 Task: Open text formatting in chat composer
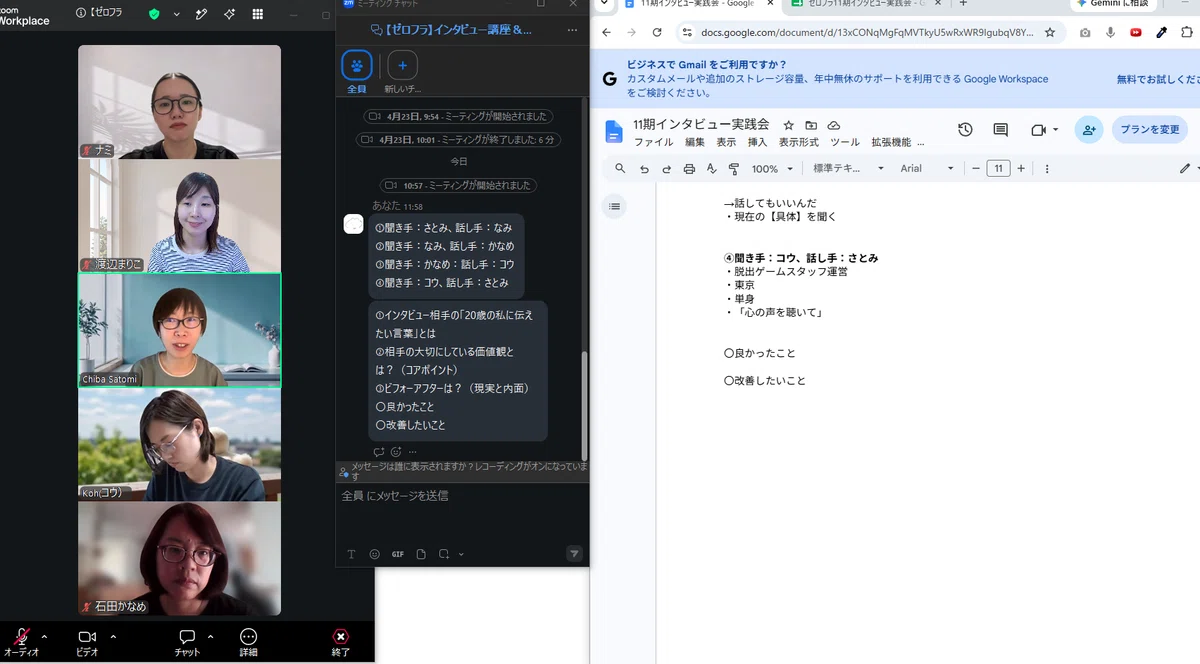click(x=351, y=554)
